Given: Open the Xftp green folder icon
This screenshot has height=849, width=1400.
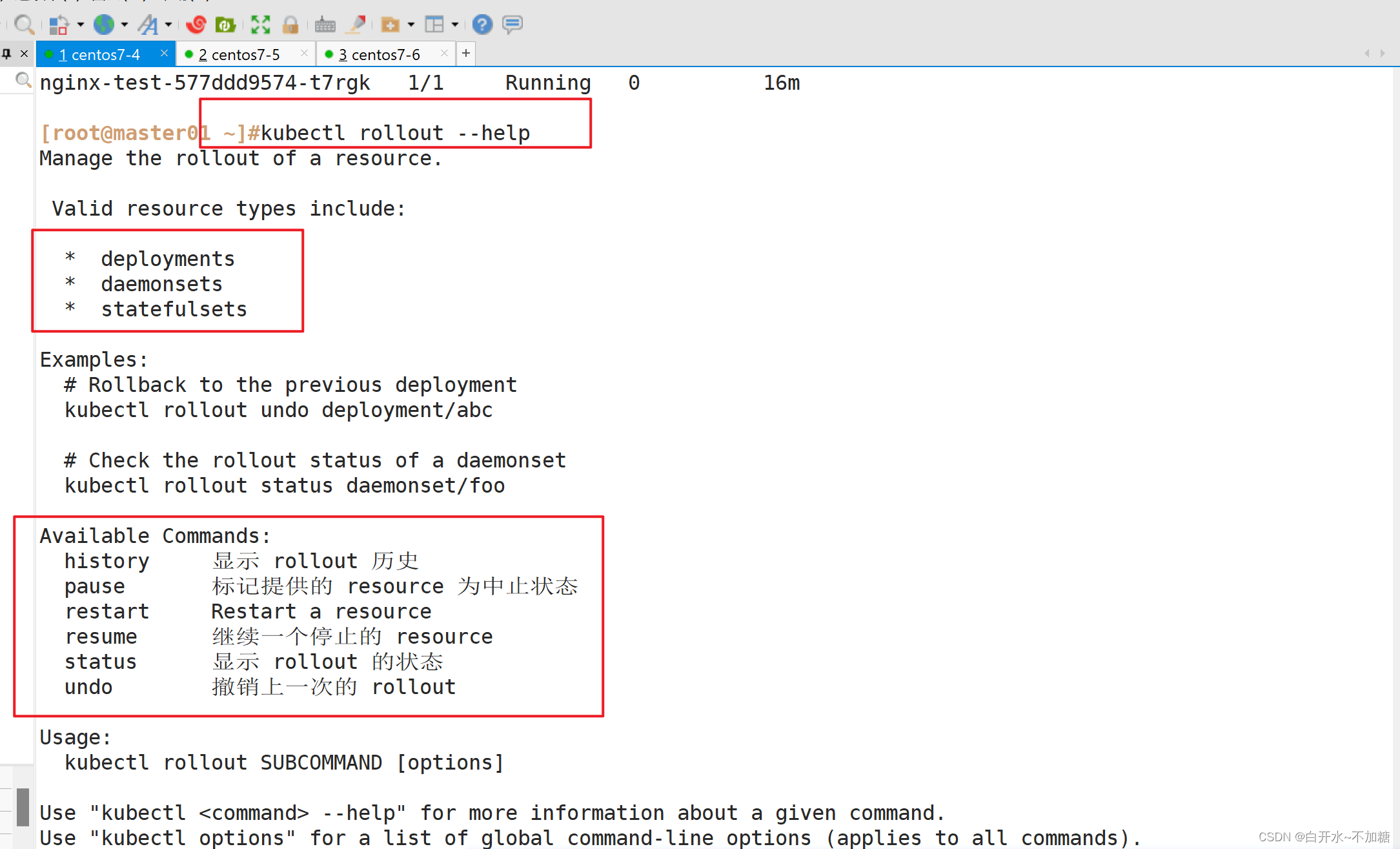Looking at the screenshot, I should click(x=225, y=25).
